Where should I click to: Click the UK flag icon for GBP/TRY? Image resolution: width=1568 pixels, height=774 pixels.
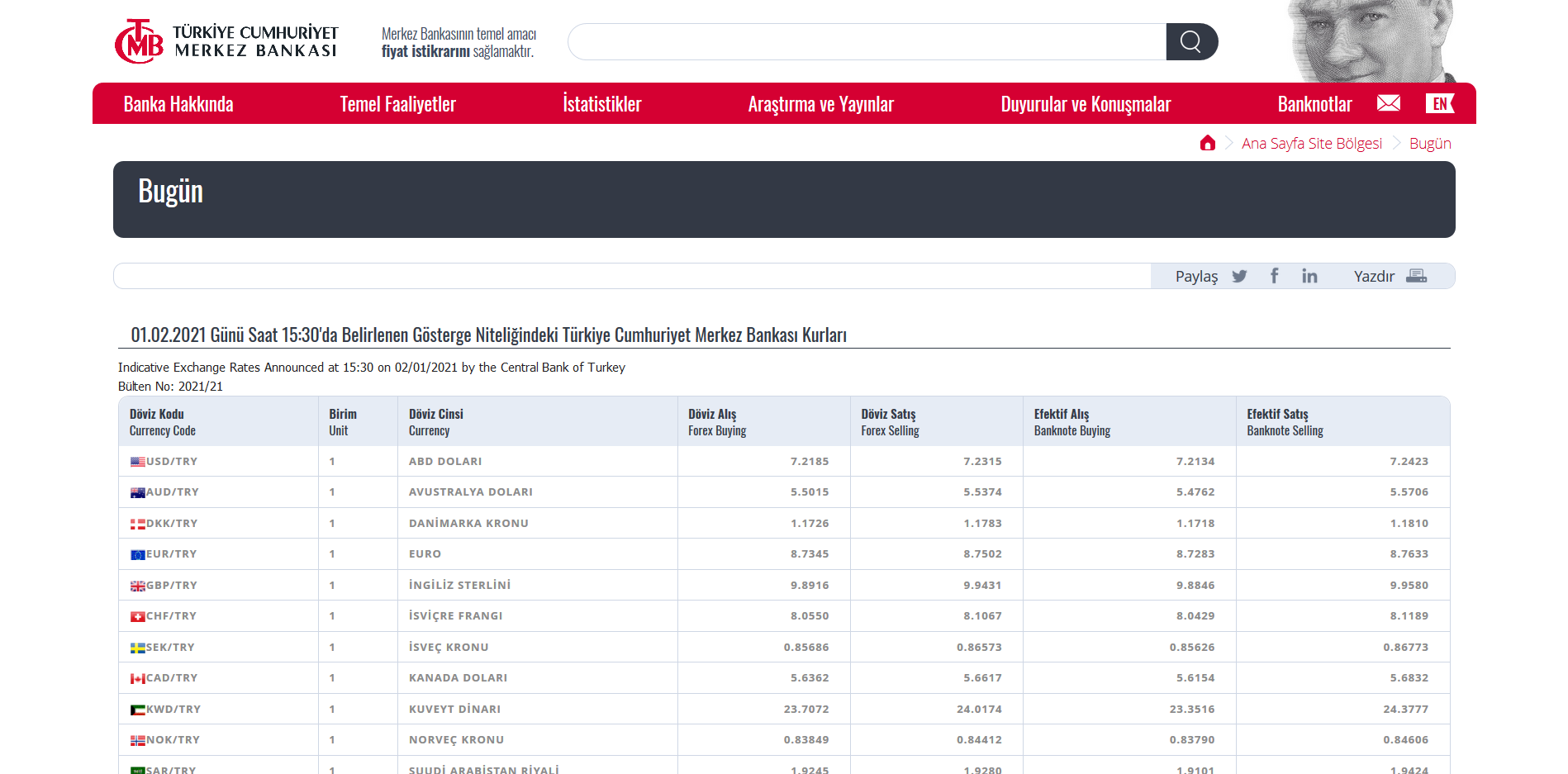(138, 586)
